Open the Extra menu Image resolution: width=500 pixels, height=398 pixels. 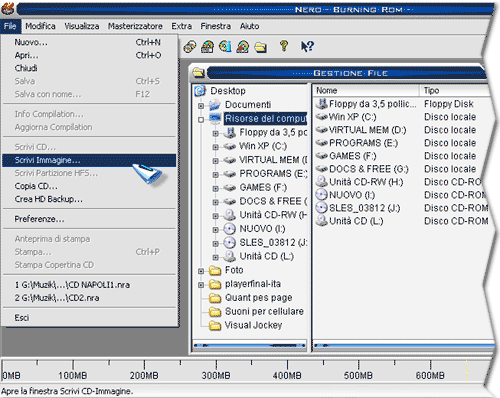point(182,26)
